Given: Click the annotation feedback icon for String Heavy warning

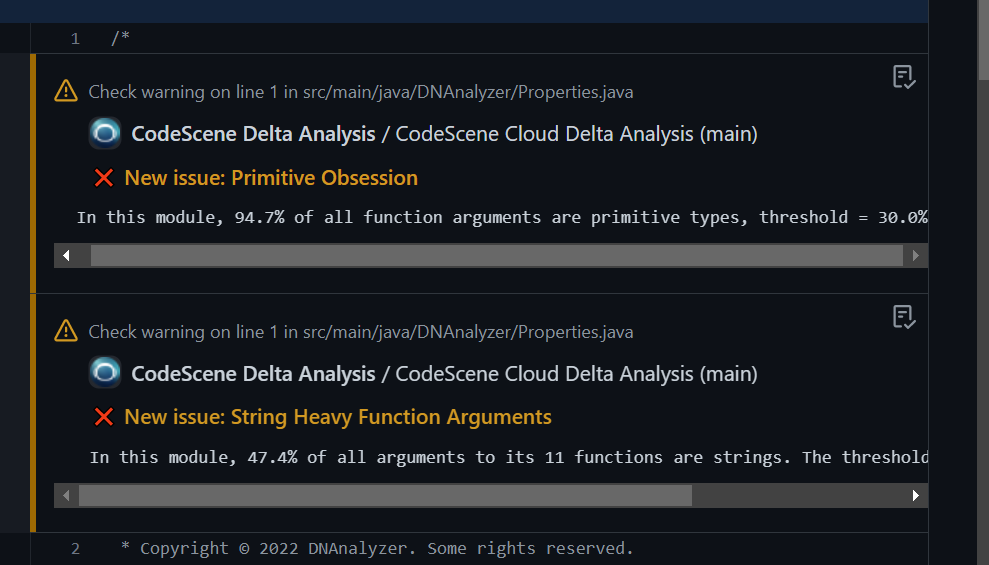Looking at the screenshot, I should (904, 317).
